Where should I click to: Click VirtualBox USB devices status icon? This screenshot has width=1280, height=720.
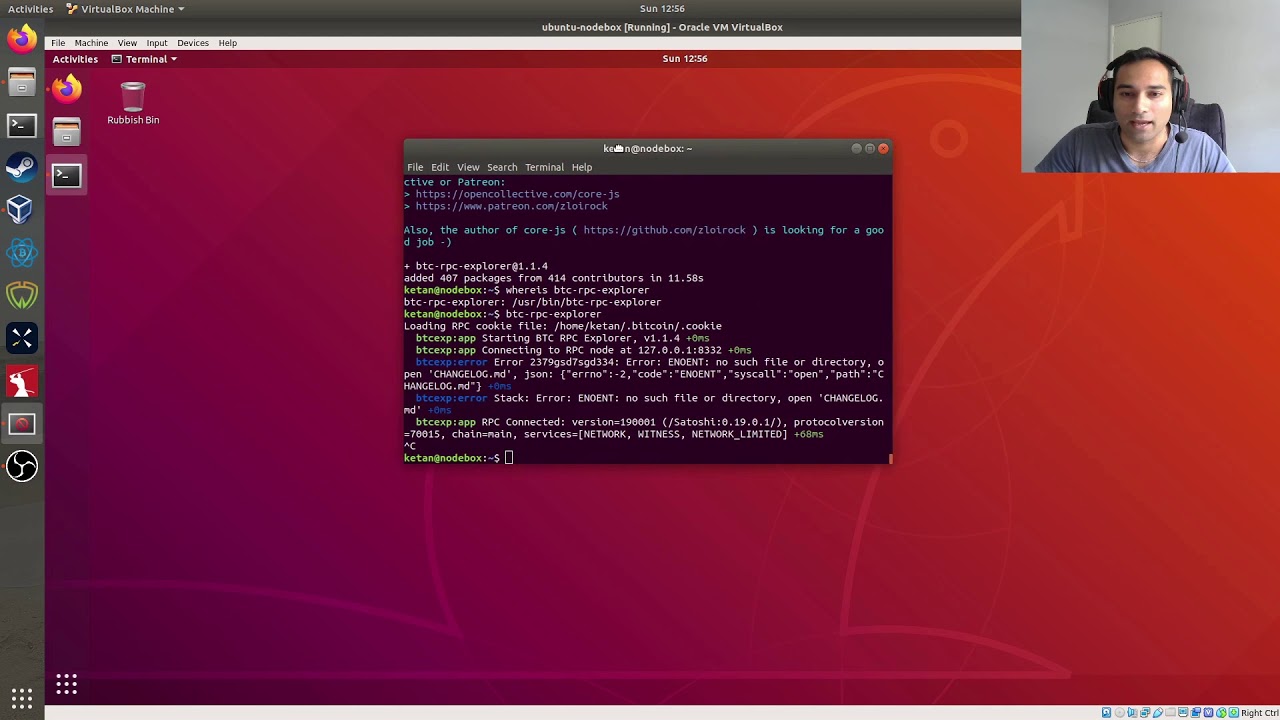coord(1158,712)
